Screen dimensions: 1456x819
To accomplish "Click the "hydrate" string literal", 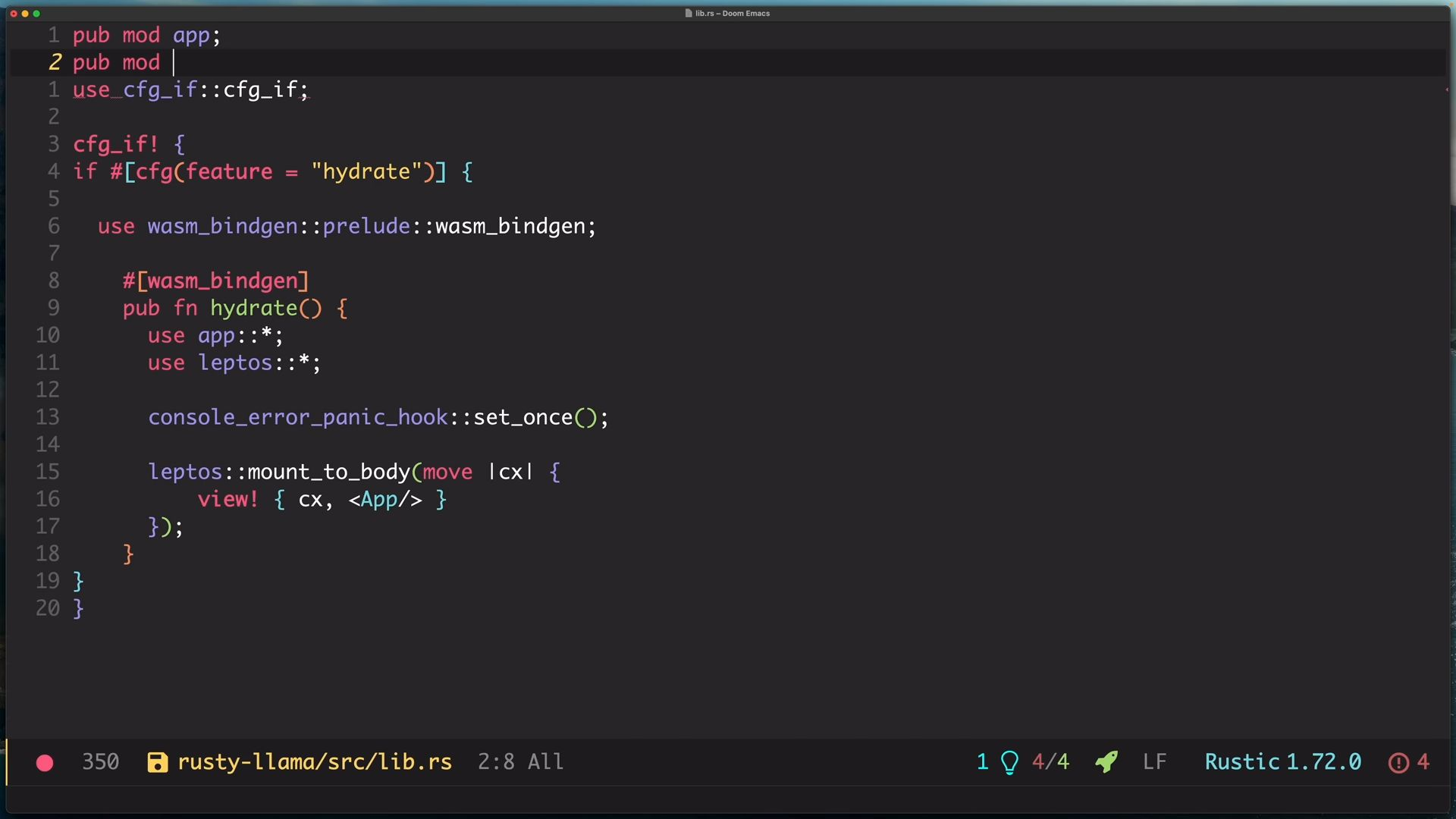I will click(366, 172).
